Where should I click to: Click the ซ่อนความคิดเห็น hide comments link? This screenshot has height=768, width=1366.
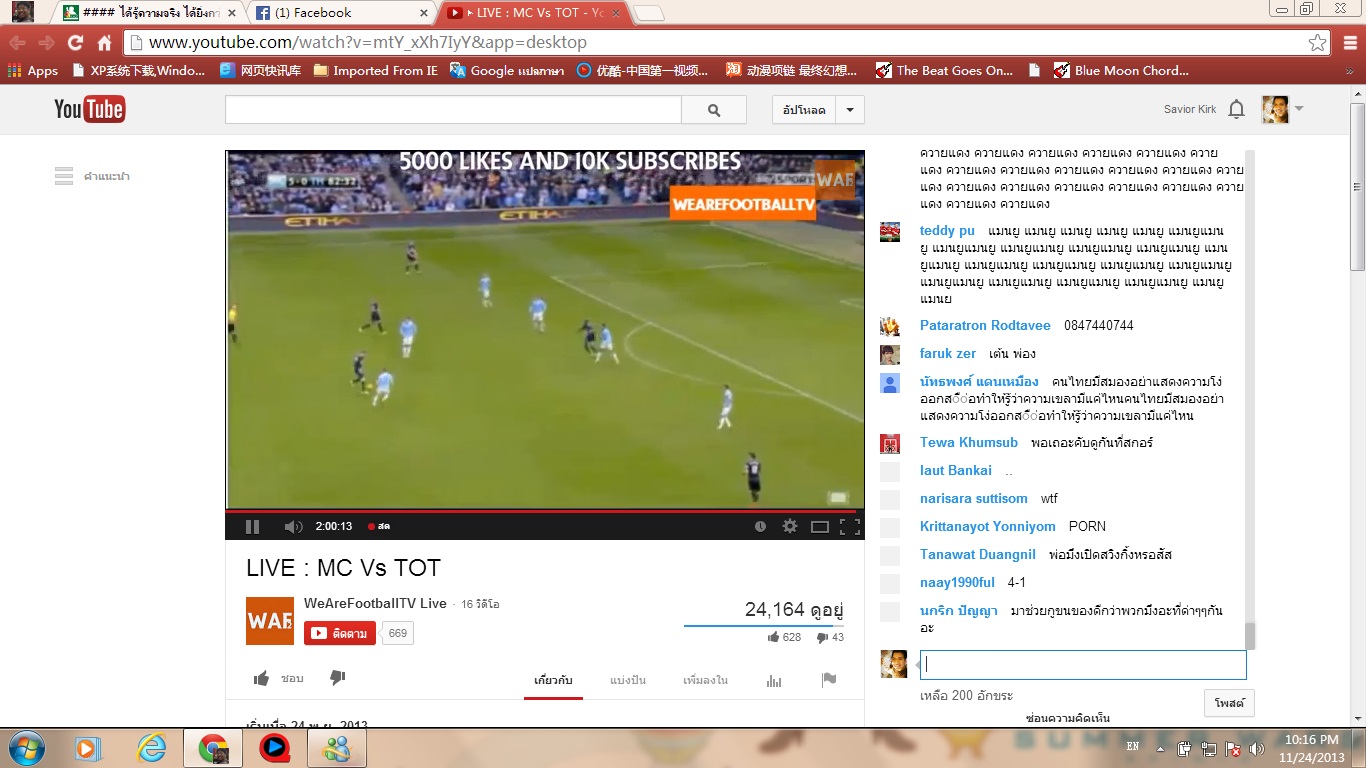coord(1068,718)
